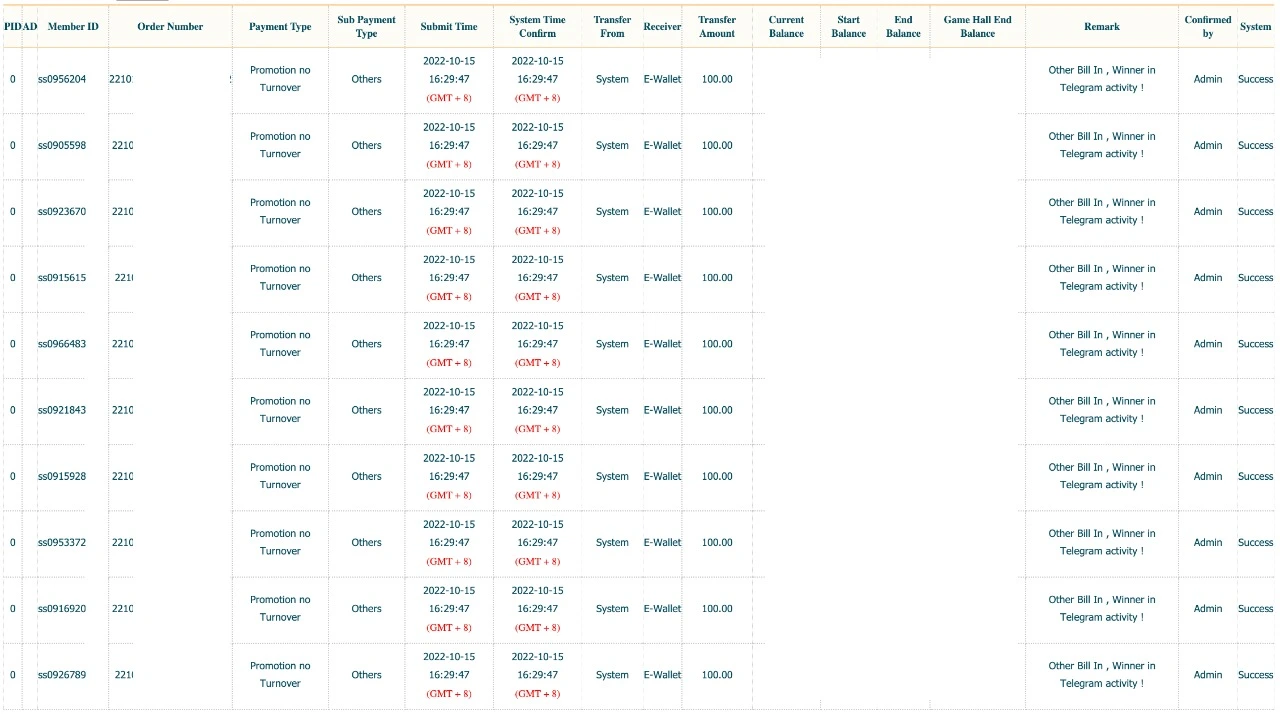Click the Payment Type column header
The height and width of the screenshot is (714, 1280).
point(280,27)
